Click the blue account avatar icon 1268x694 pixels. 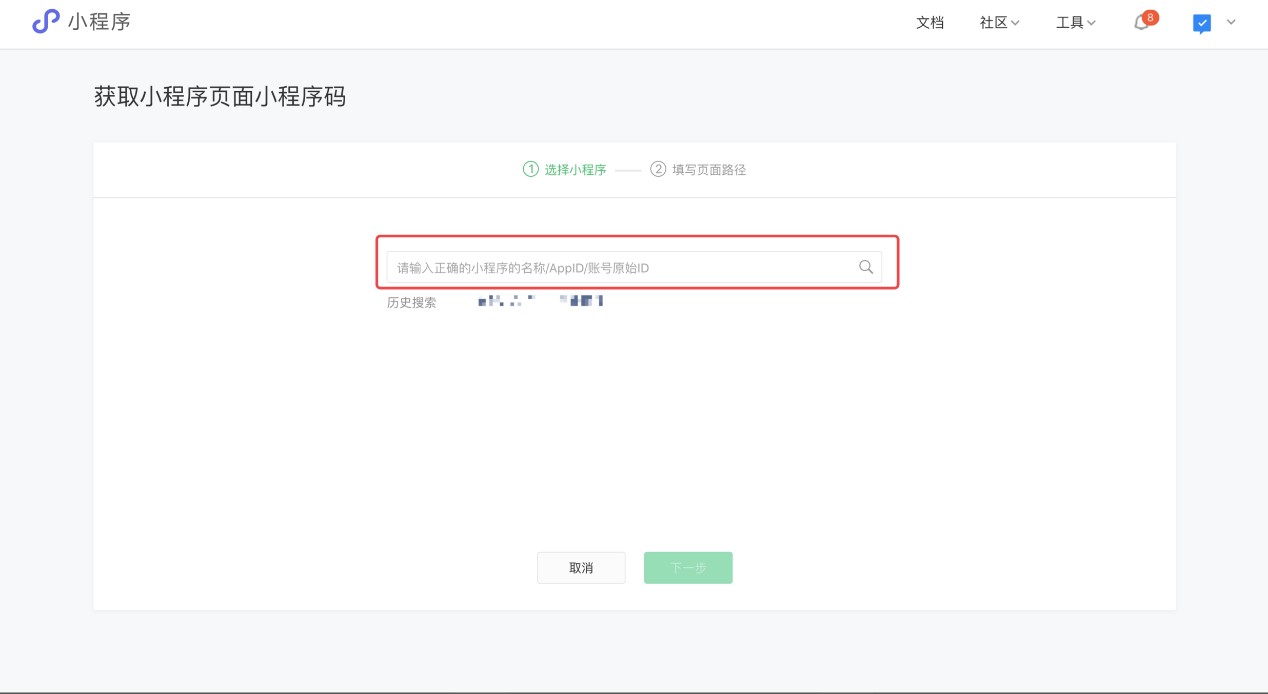[1202, 24]
